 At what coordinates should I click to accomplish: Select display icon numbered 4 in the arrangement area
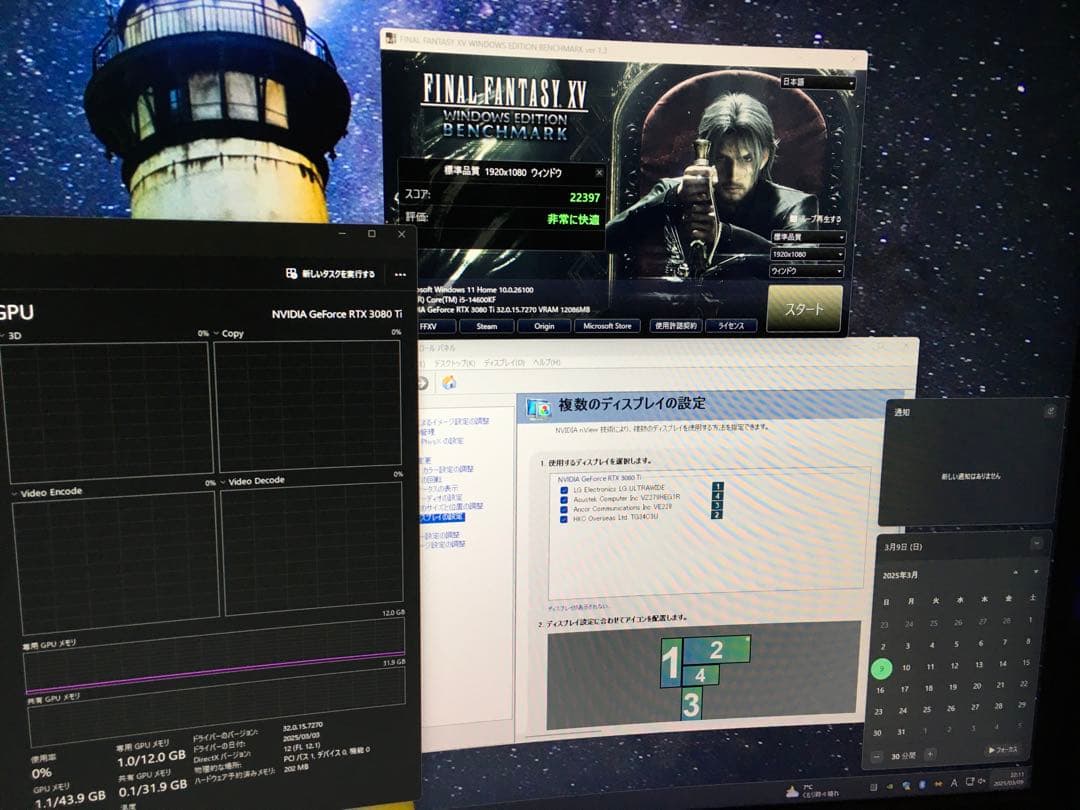(700, 675)
